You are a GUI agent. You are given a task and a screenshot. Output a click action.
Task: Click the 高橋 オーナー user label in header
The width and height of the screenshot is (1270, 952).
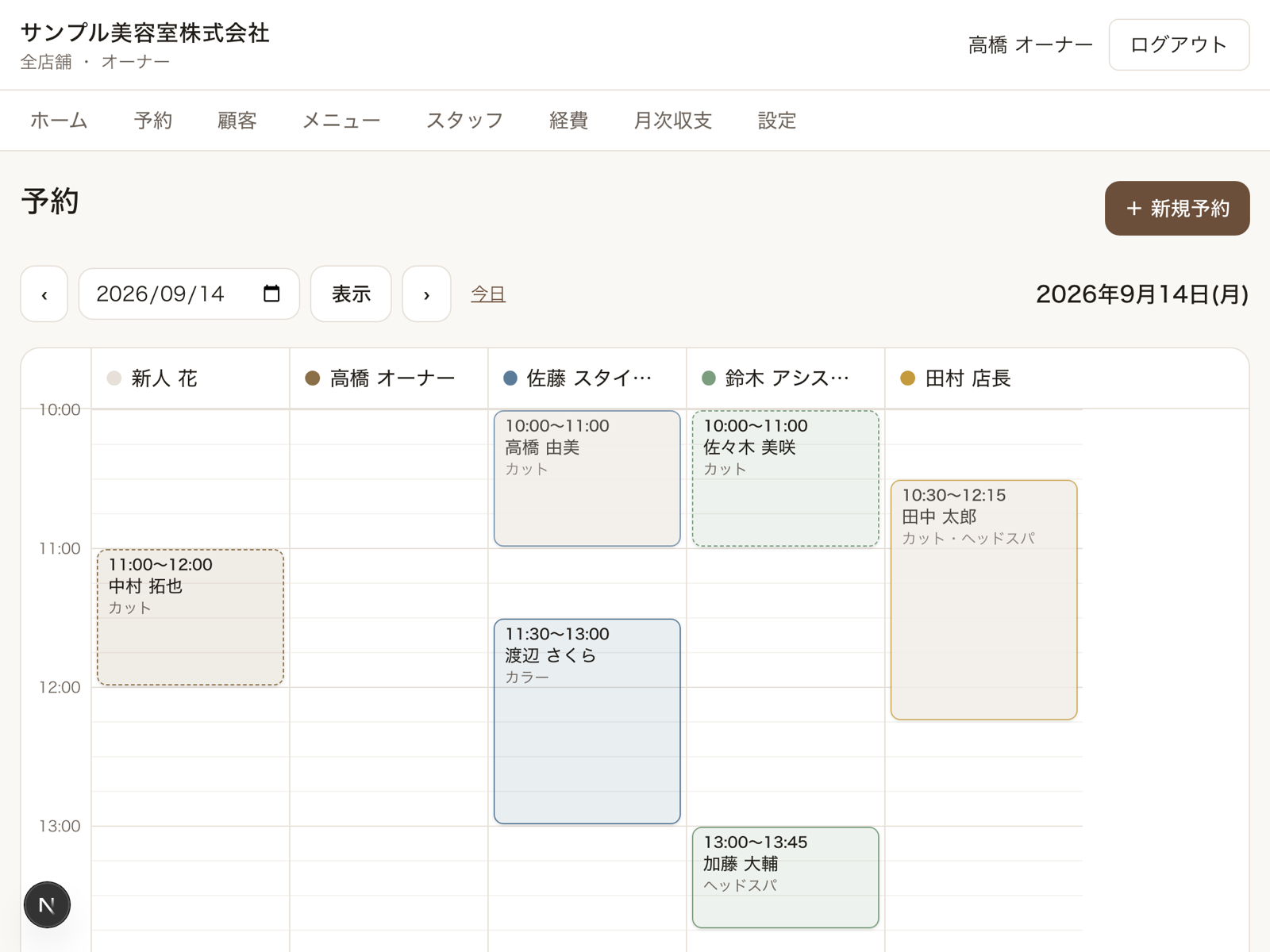tap(1030, 45)
